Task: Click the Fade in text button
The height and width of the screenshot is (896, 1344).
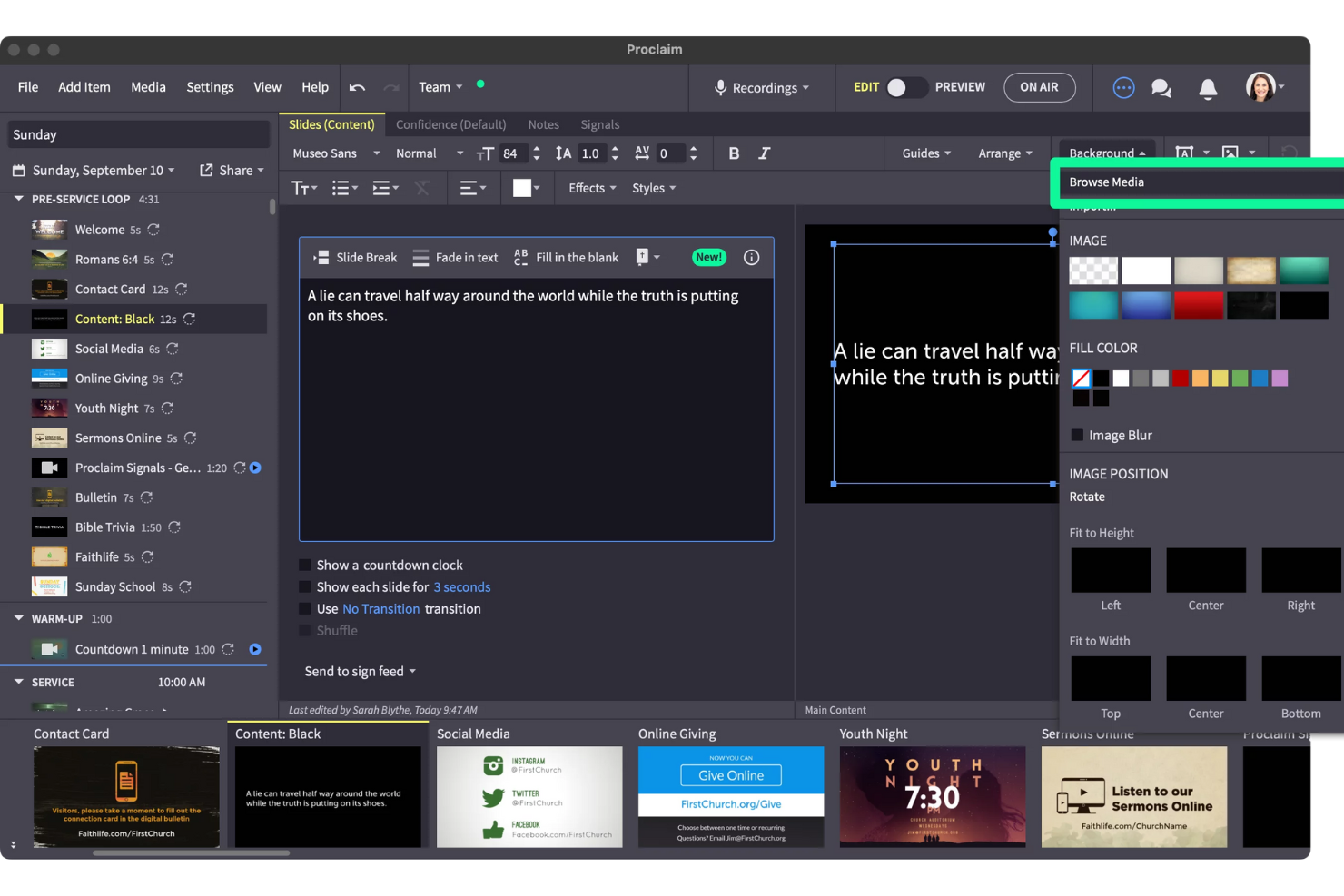Action: click(455, 258)
